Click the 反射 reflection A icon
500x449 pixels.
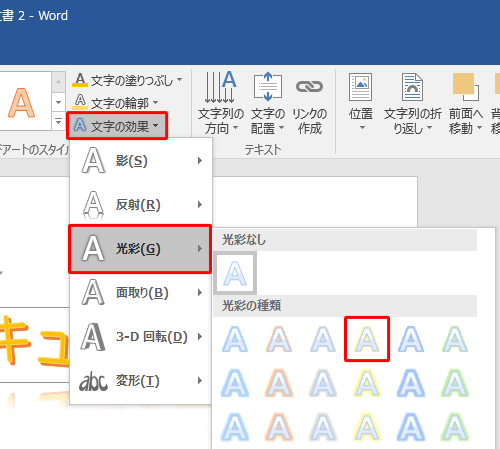point(93,205)
